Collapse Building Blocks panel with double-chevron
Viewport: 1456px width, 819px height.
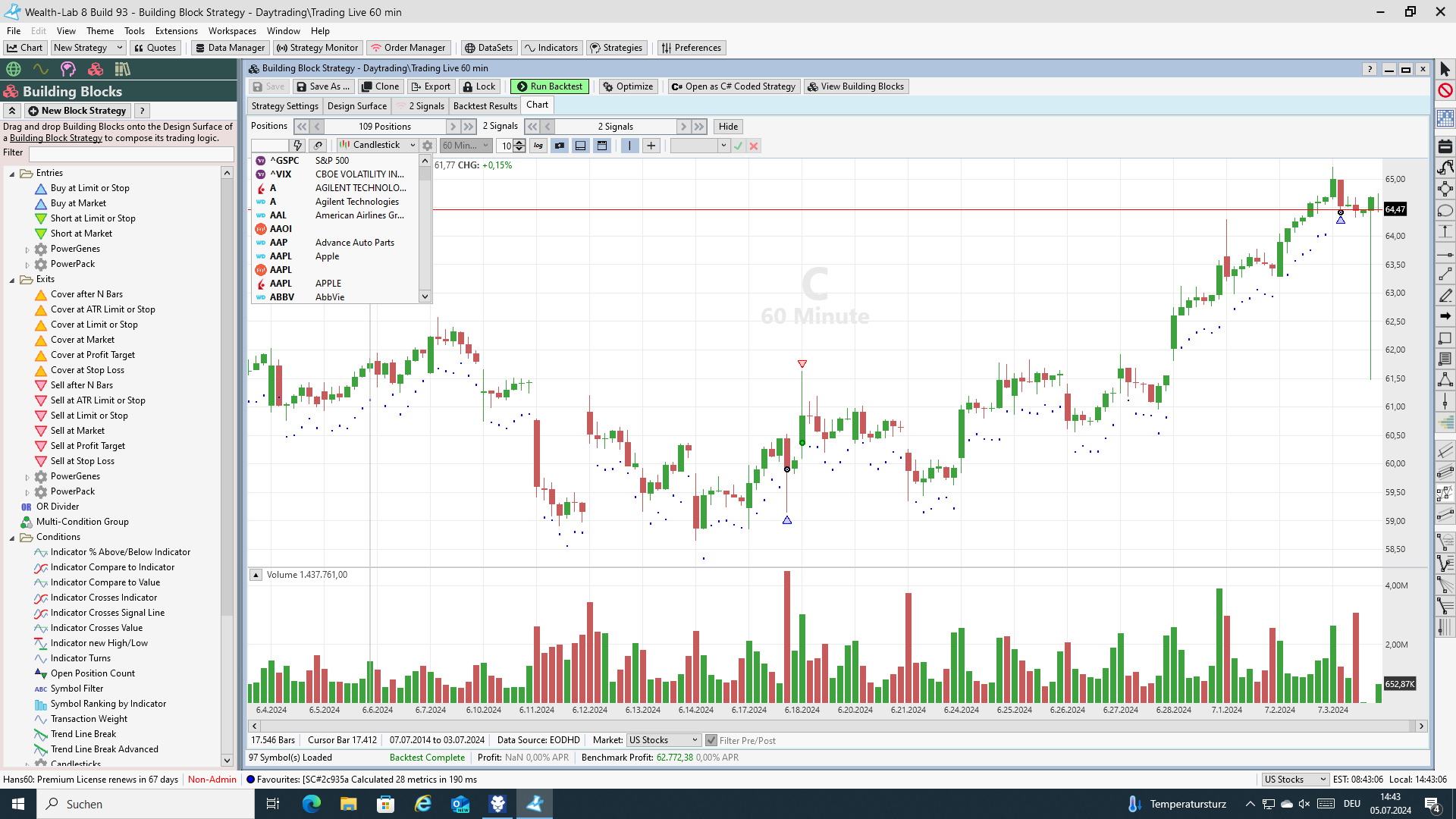pos(12,111)
